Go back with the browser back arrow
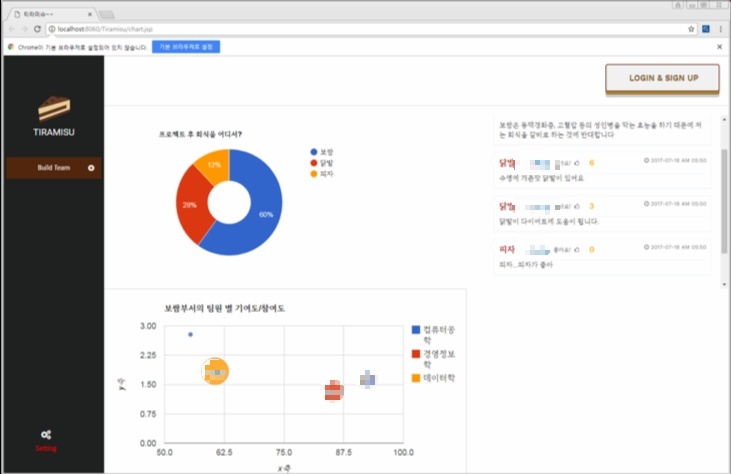This screenshot has height=474, width=731. pos(13,29)
